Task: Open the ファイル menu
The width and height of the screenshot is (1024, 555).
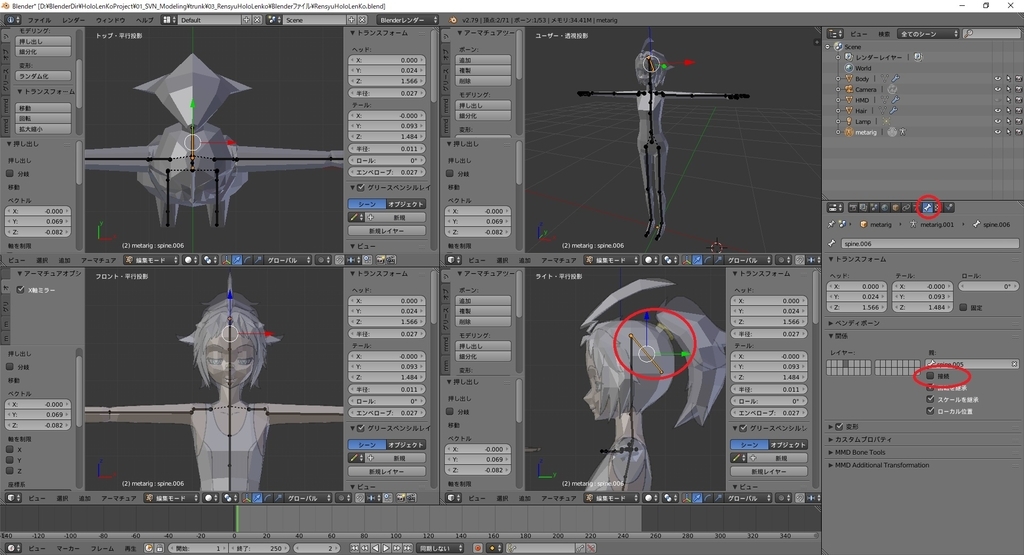Action: coord(39,20)
